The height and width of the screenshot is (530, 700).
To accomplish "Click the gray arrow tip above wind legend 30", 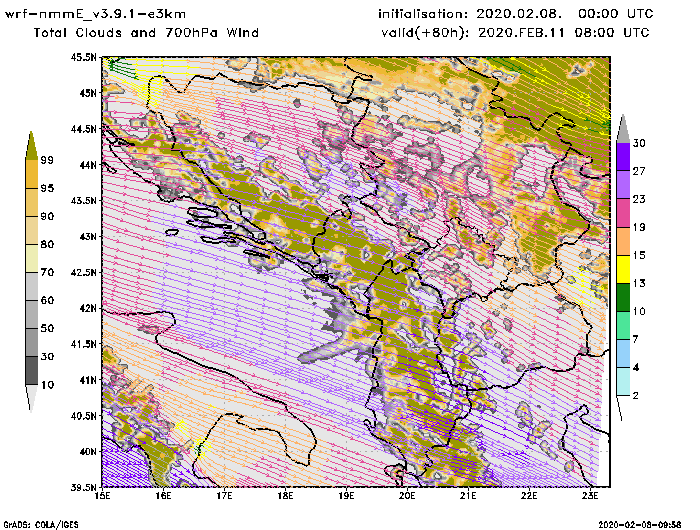I will pos(623,129).
